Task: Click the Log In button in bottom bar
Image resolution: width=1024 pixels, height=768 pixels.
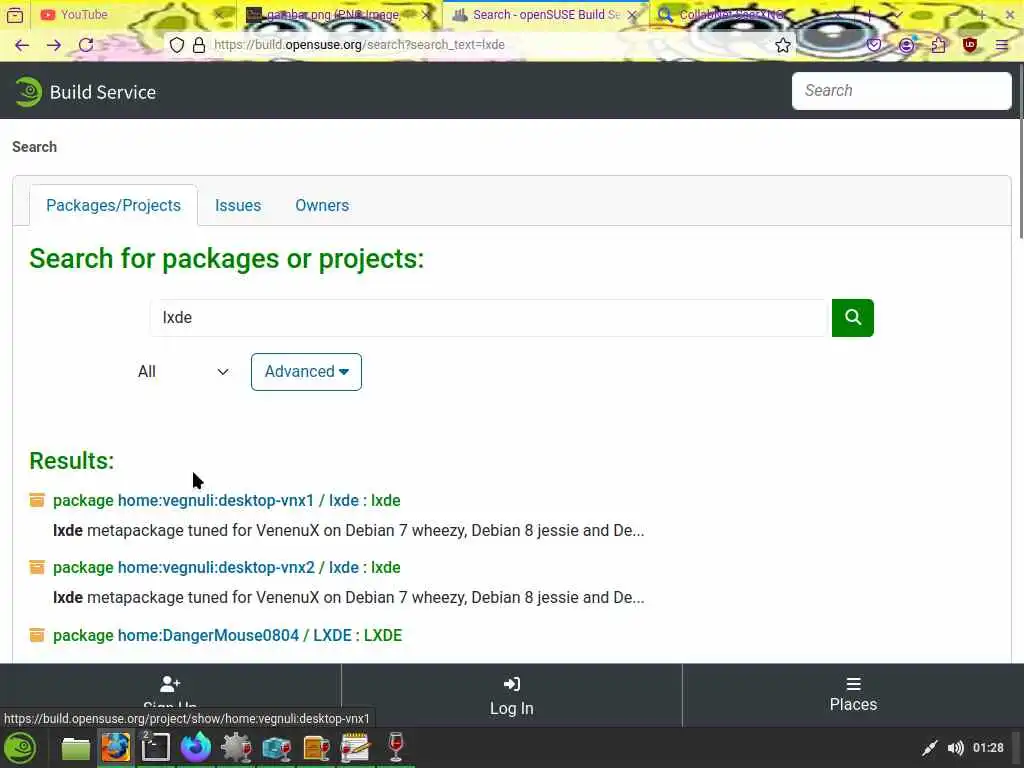Action: tap(511, 695)
